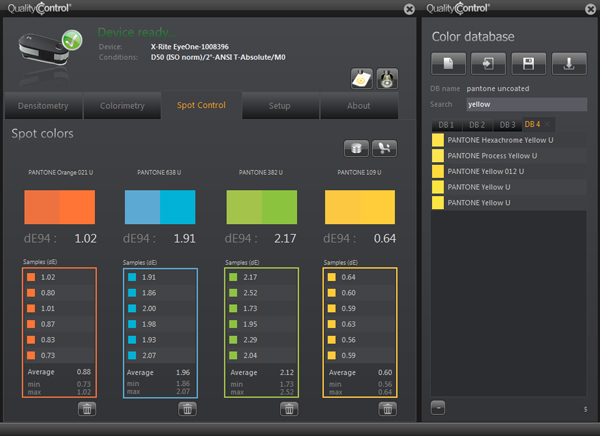This screenshot has height=436, width=600.
Task: Close the left QualityControl window
Action: 409,9
